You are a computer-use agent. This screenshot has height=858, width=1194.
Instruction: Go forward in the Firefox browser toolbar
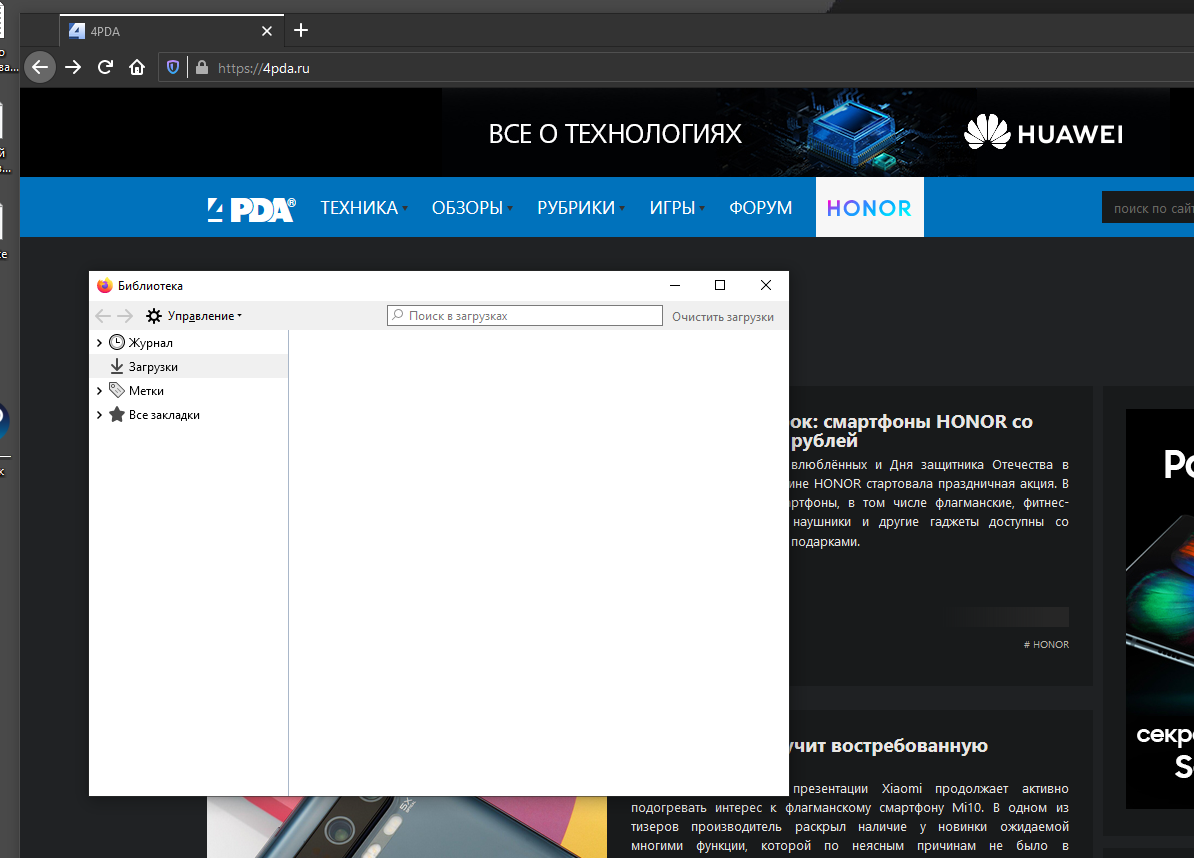[x=73, y=68]
